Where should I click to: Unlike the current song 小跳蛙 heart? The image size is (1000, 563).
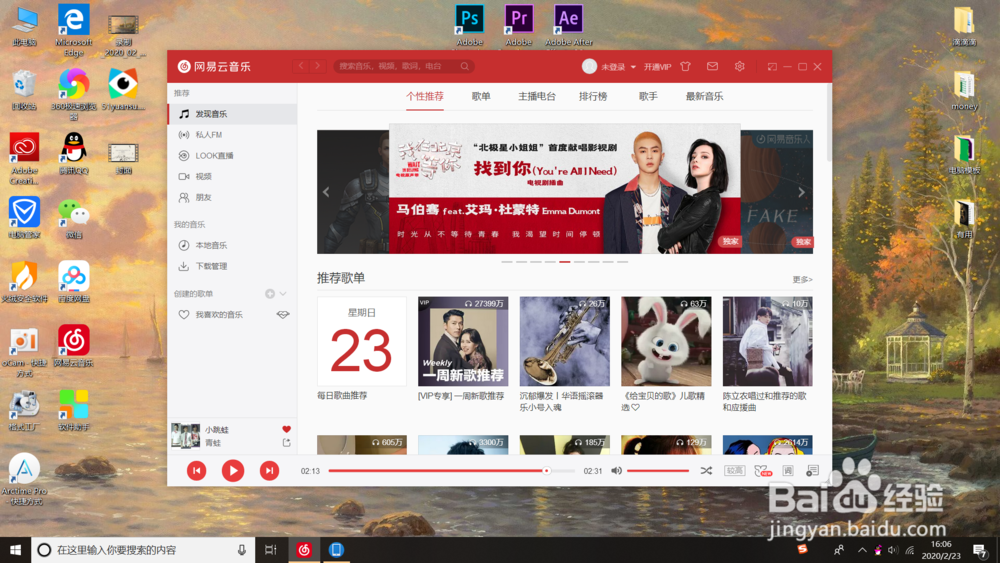[x=286, y=429]
